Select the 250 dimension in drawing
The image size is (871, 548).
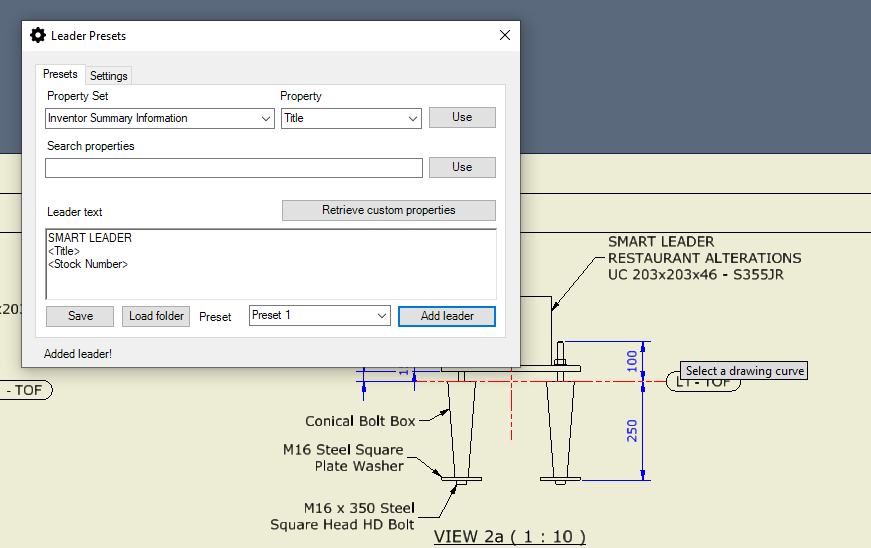click(x=632, y=431)
